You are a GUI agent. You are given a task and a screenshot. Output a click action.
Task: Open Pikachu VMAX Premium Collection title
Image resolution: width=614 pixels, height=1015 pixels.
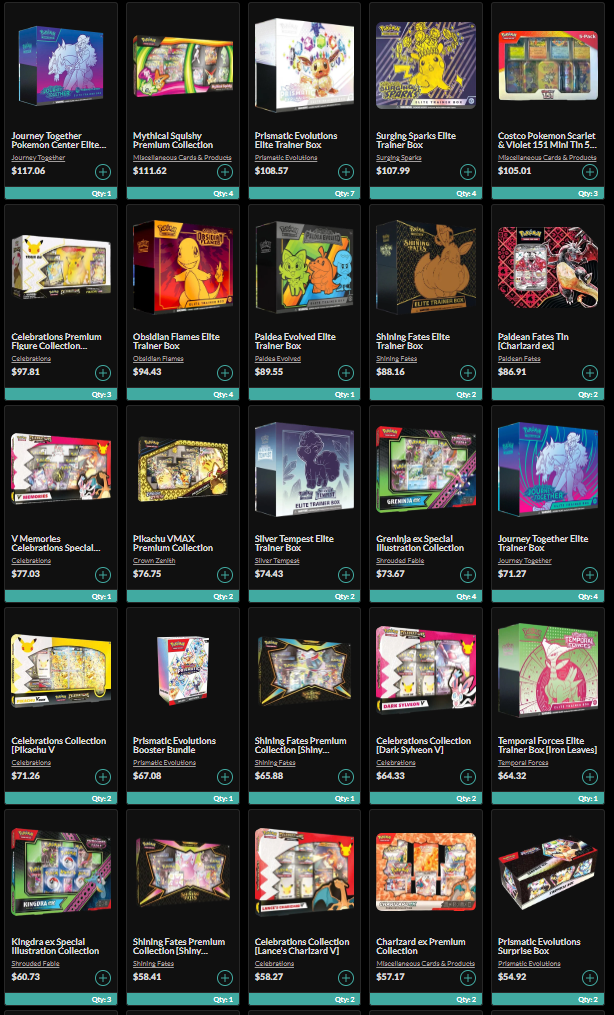click(x=173, y=543)
